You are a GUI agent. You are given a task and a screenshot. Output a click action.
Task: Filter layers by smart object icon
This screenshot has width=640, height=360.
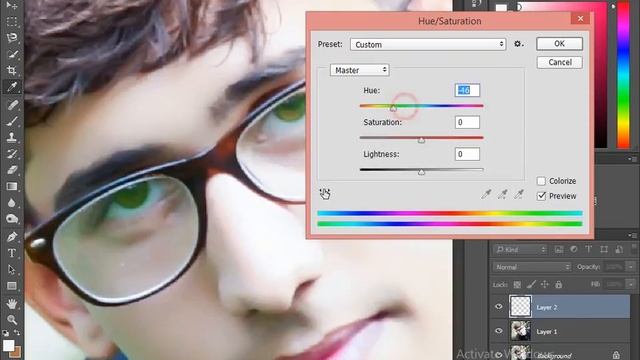pos(619,249)
